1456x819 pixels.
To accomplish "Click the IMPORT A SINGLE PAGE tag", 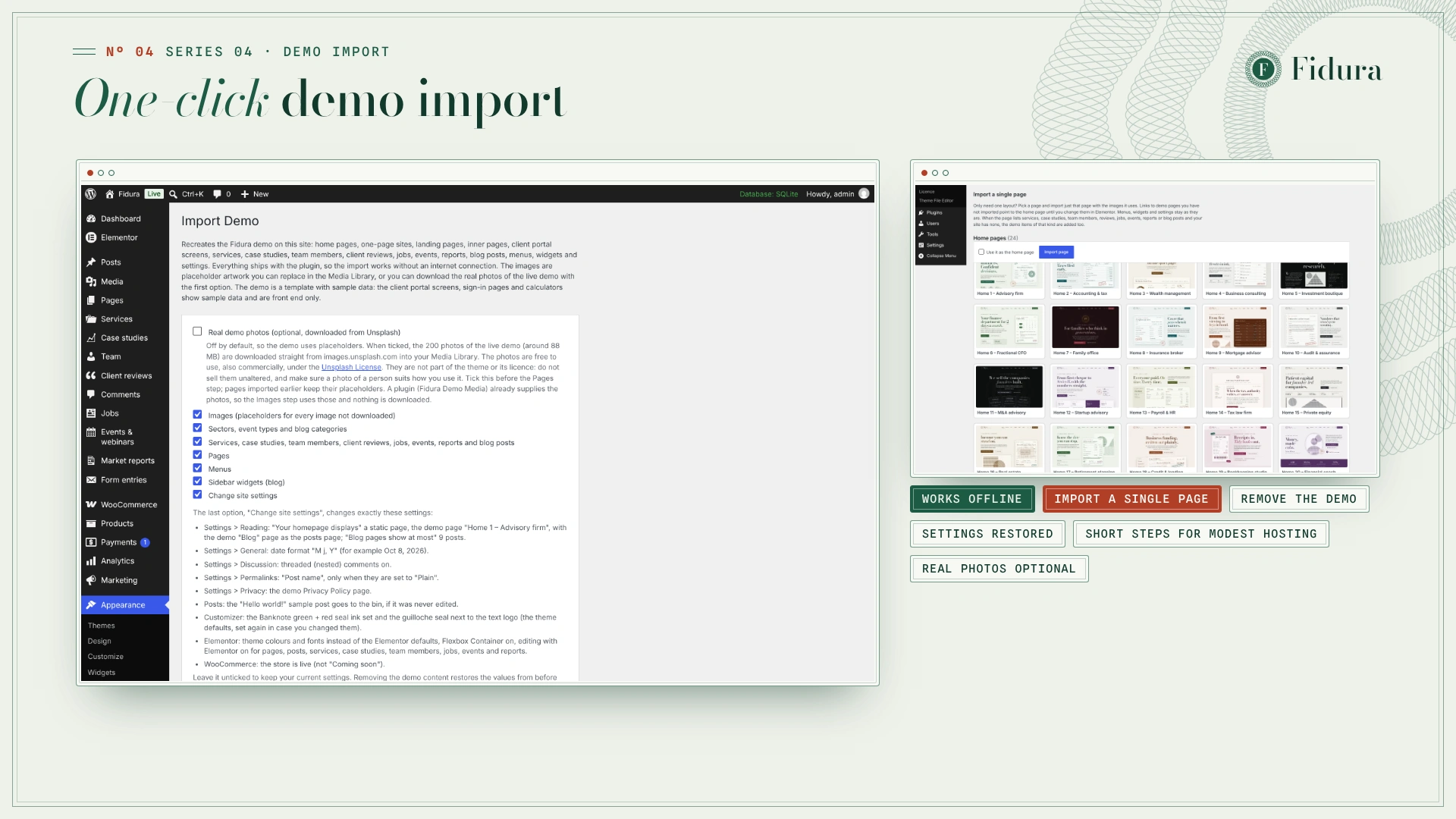I will pos(1131,499).
